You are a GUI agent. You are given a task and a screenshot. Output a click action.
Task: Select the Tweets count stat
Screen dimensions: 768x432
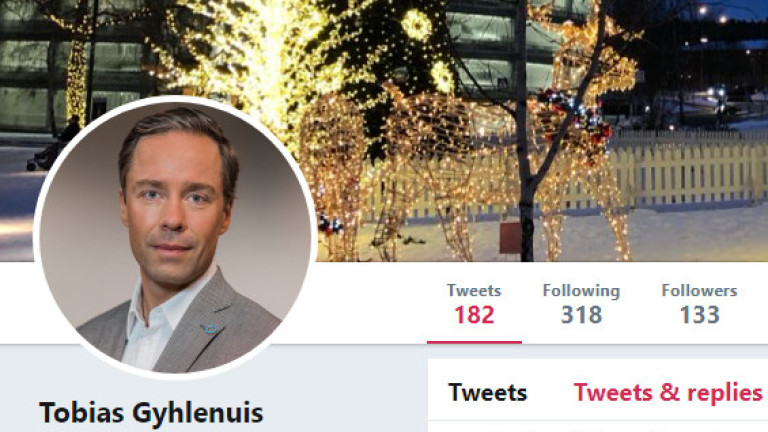[474, 305]
